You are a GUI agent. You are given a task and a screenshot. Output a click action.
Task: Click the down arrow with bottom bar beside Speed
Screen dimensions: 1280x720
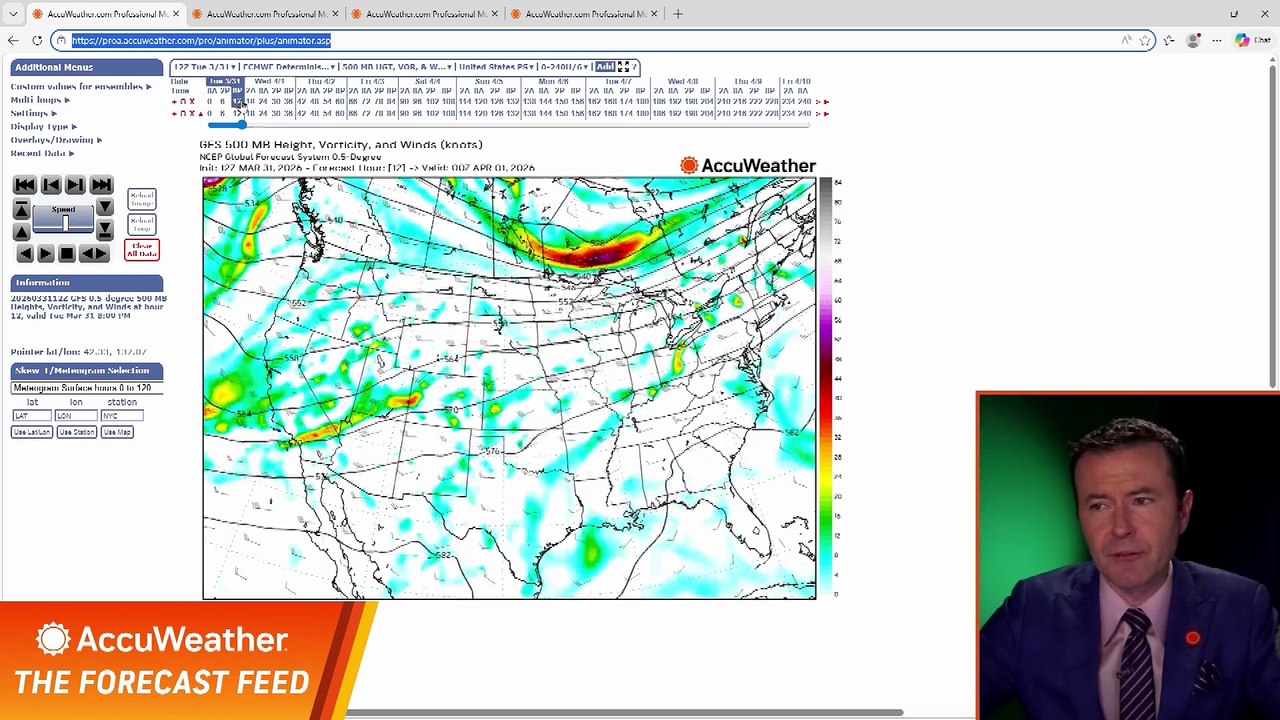(x=105, y=231)
